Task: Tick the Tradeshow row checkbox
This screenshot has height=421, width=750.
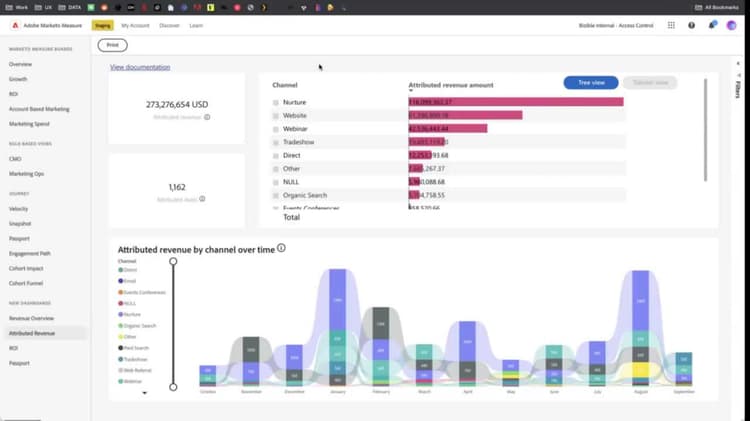Action: [x=276, y=143]
